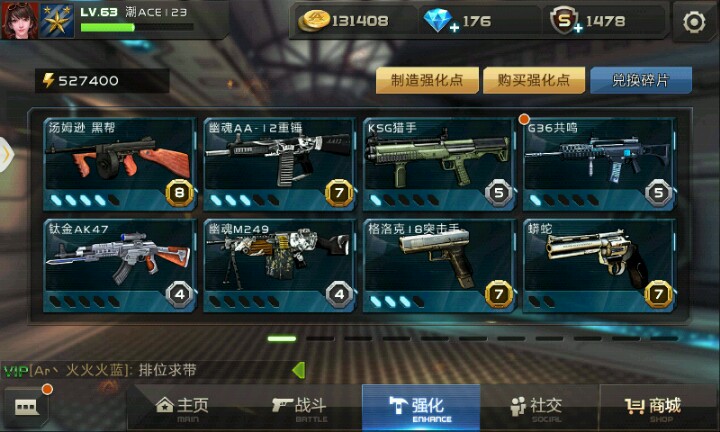Click the 制造强化点 button
This screenshot has height=432, width=720.
[x=427, y=80]
